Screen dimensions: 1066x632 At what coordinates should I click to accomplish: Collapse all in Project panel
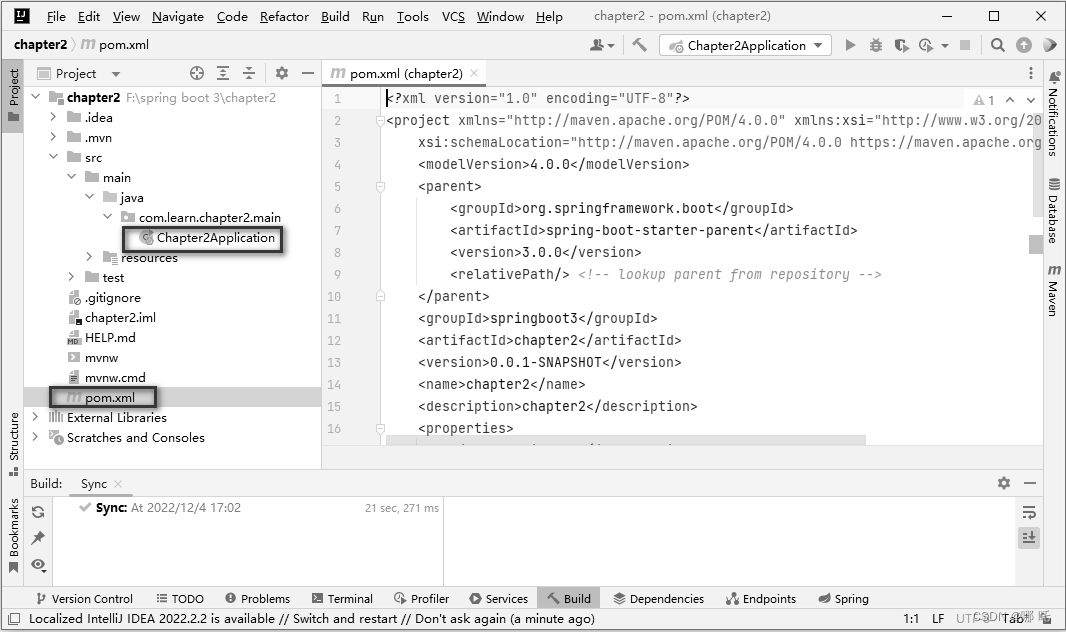(x=249, y=73)
